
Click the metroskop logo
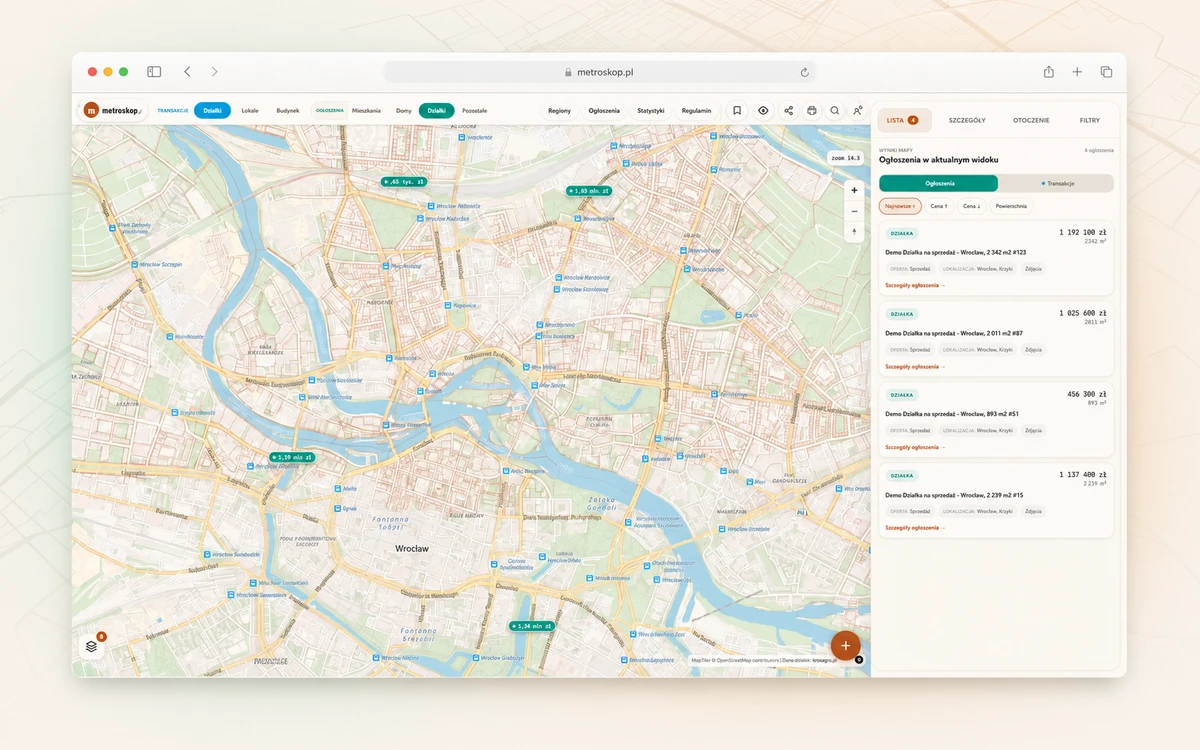pyautogui.click(x=113, y=111)
